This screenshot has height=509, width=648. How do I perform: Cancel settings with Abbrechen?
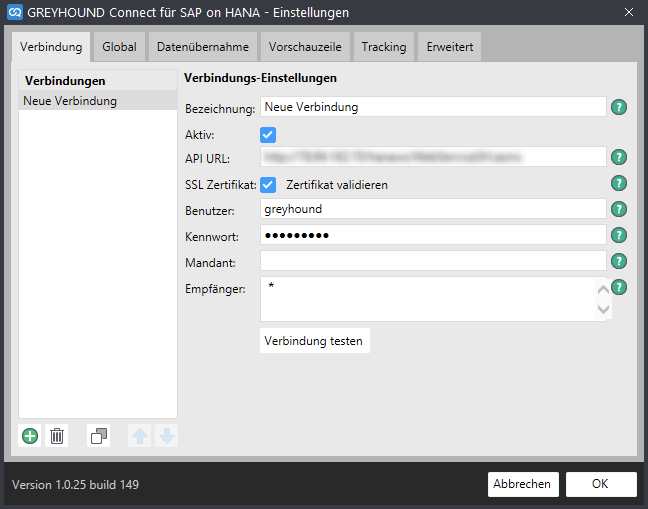[x=523, y=484]
